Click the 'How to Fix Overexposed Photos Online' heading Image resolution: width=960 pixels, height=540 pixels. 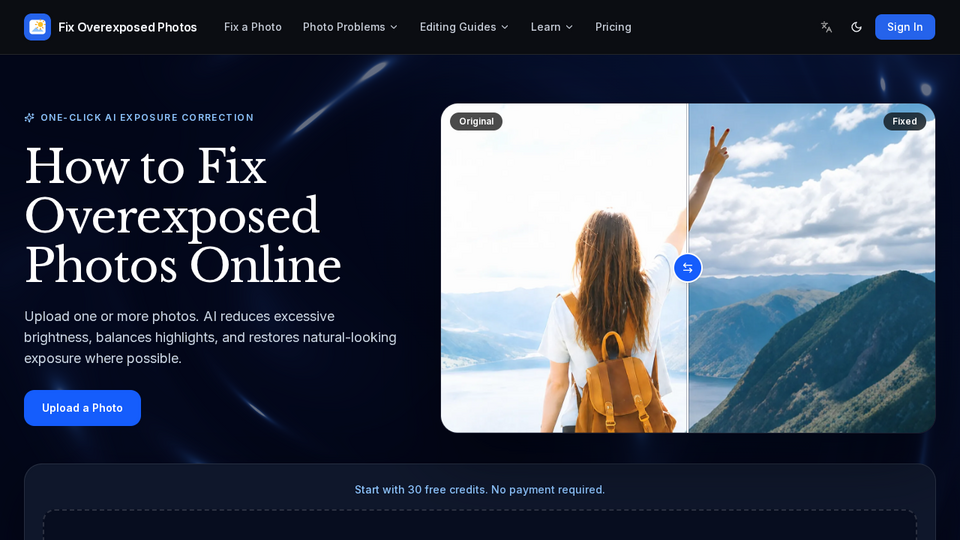pos(182,216)
